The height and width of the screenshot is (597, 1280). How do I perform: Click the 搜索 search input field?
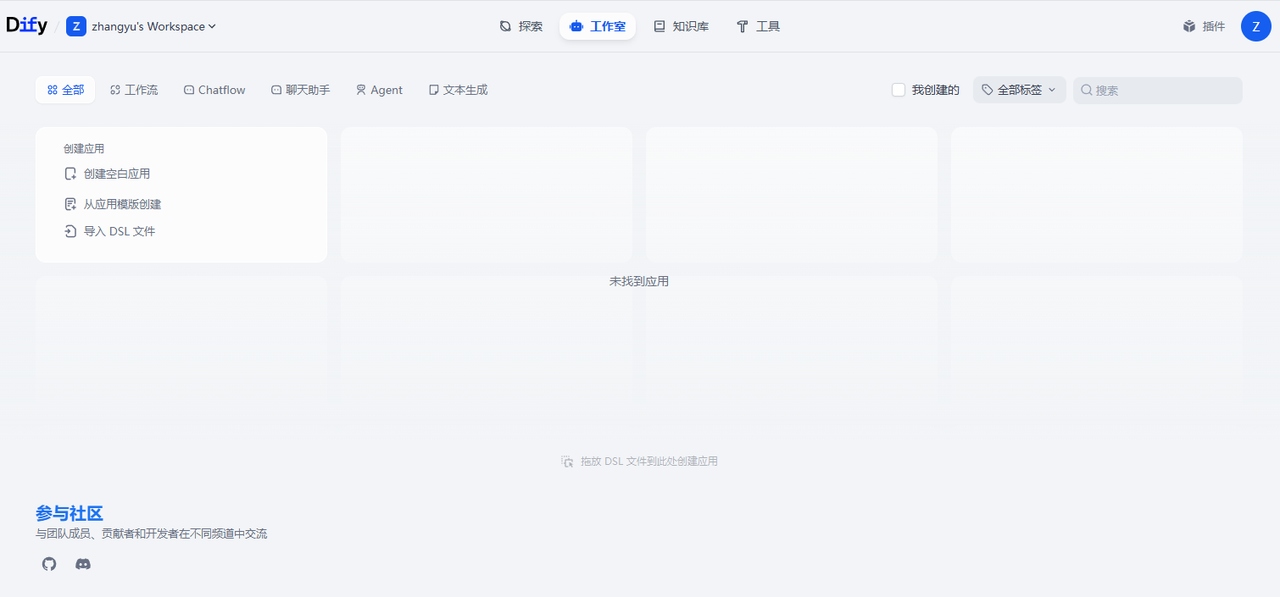pos(1165,90)
